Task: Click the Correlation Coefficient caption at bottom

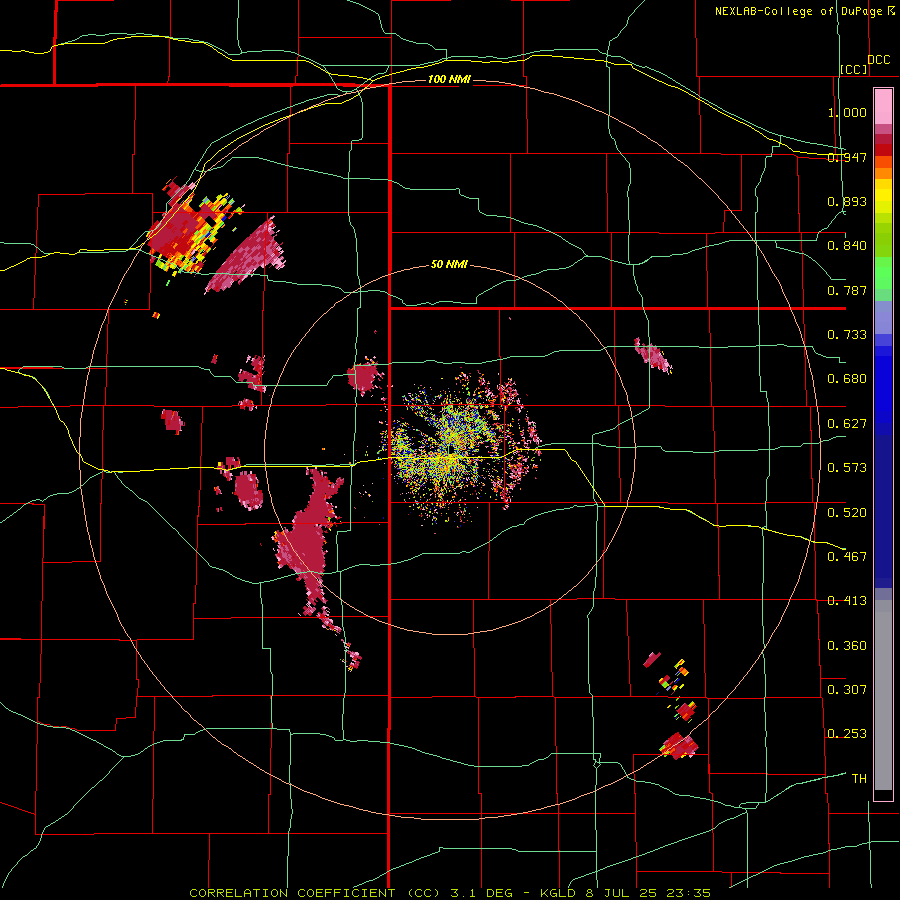Action: (x=450, y=893)
